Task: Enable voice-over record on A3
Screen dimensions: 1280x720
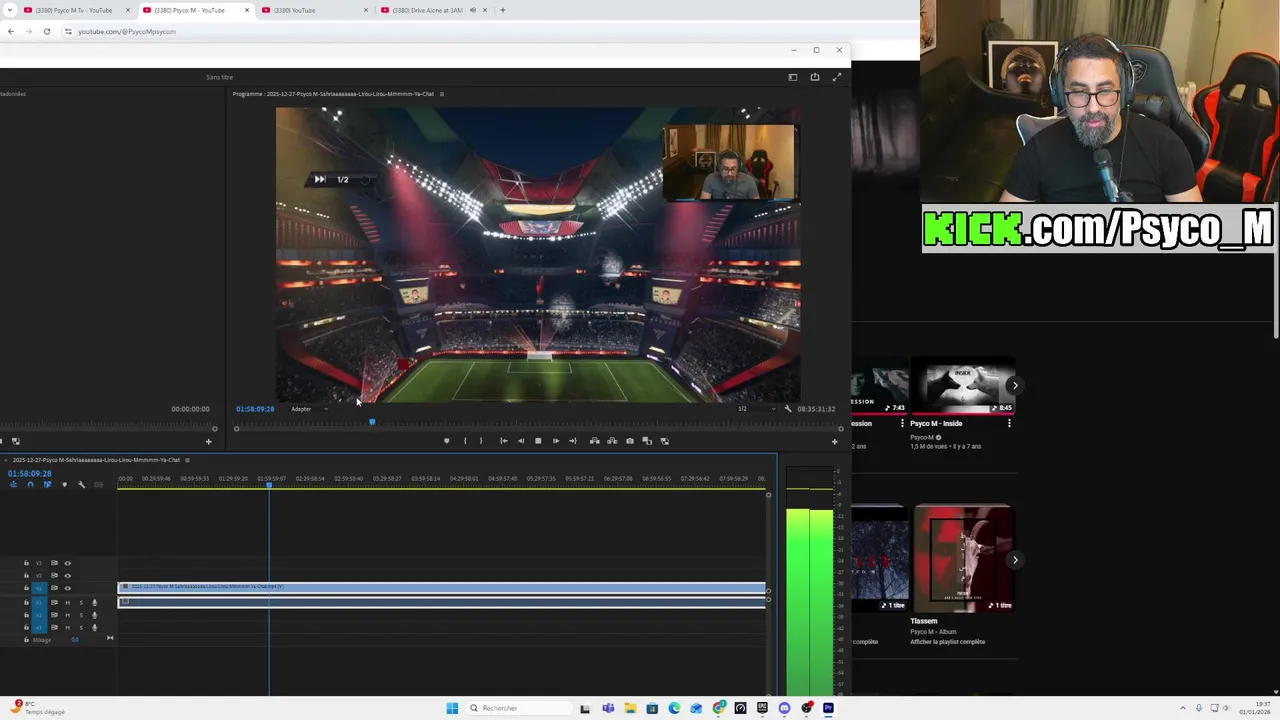Action: [x=95, y=628]
